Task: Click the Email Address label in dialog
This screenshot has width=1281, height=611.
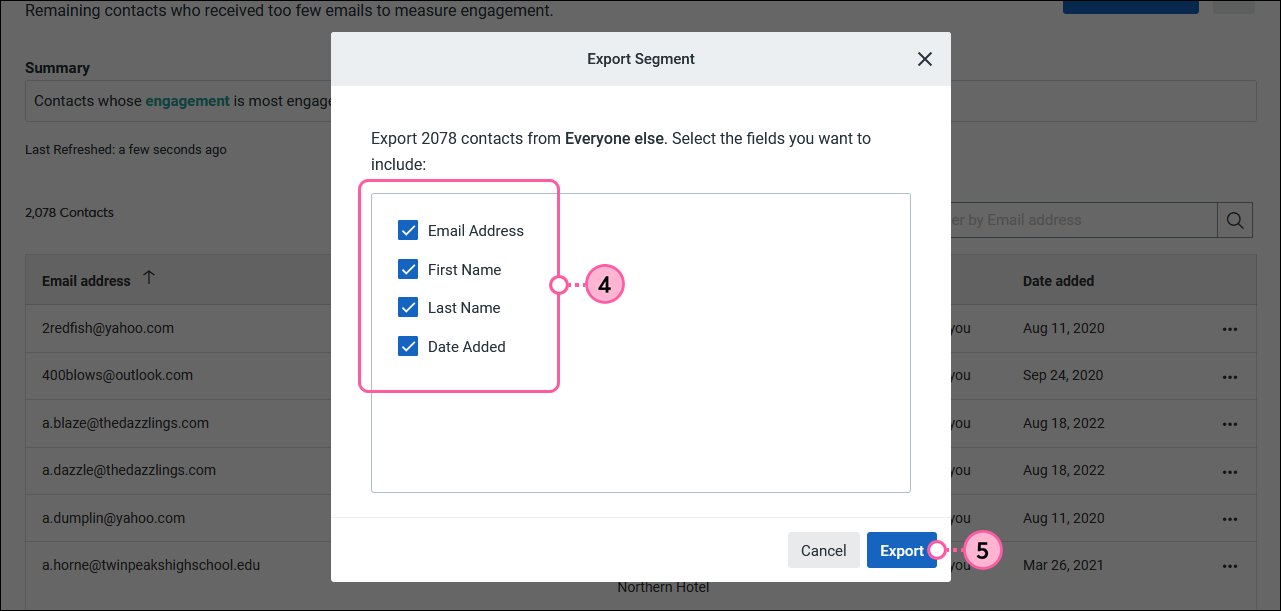Action: tap(476, 231)
